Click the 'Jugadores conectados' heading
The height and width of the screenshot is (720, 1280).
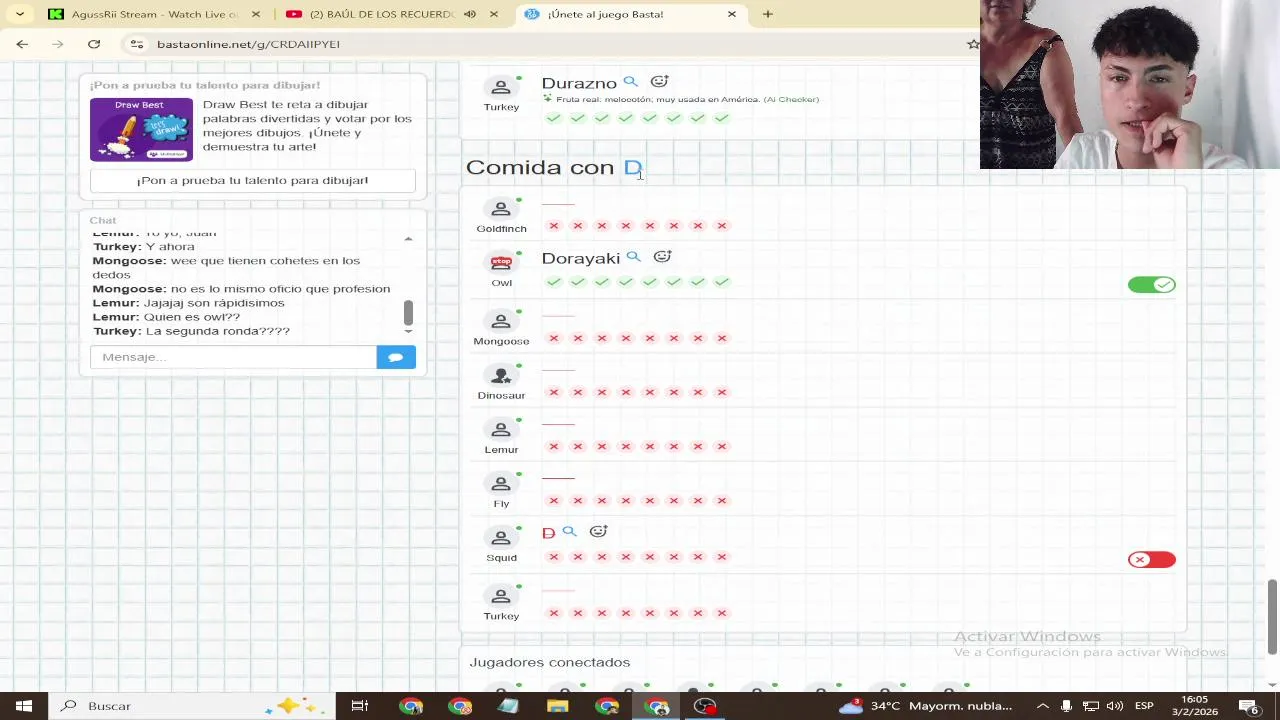550,662
